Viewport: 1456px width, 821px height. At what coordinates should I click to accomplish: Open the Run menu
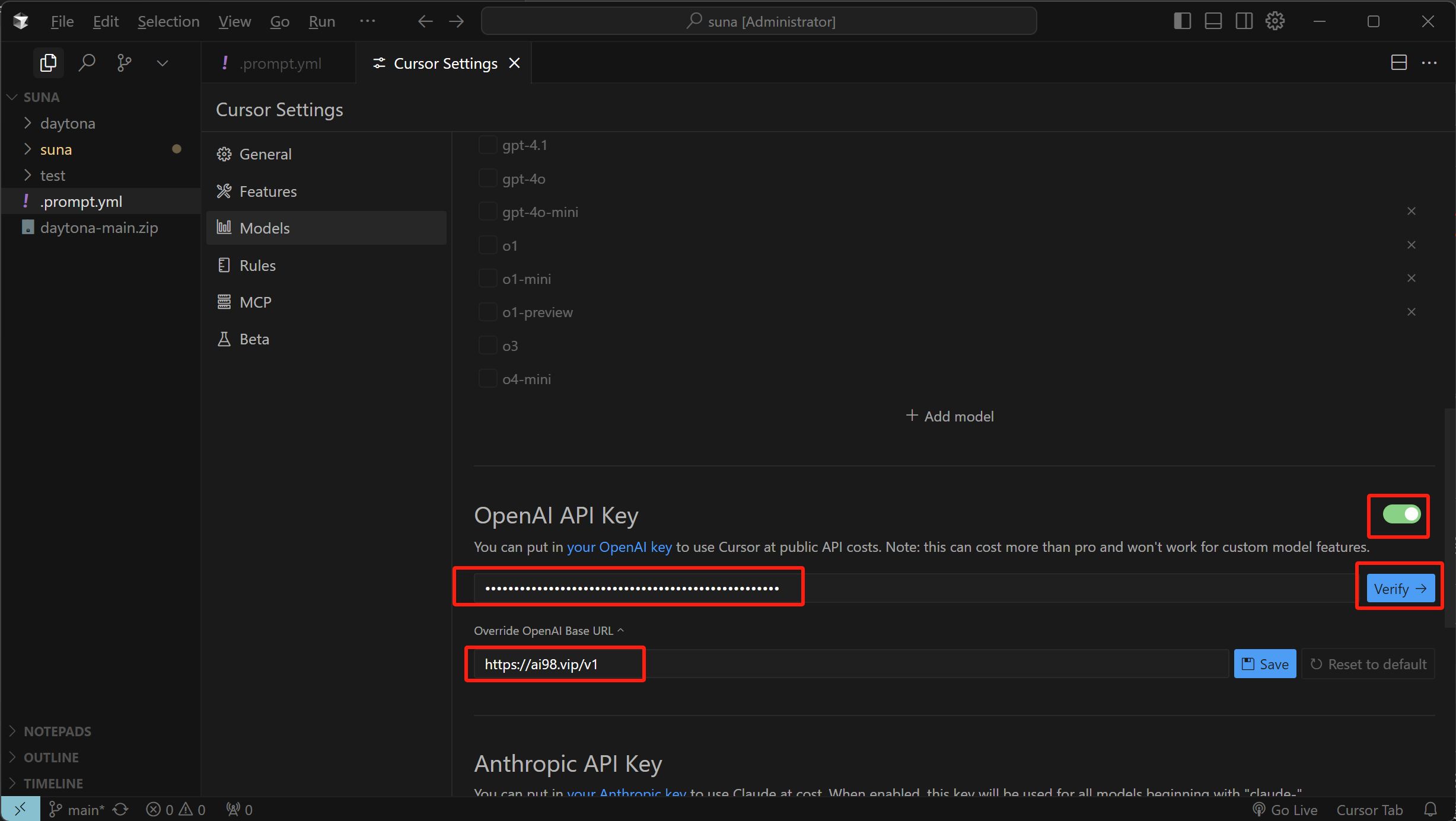coord(322,21)
